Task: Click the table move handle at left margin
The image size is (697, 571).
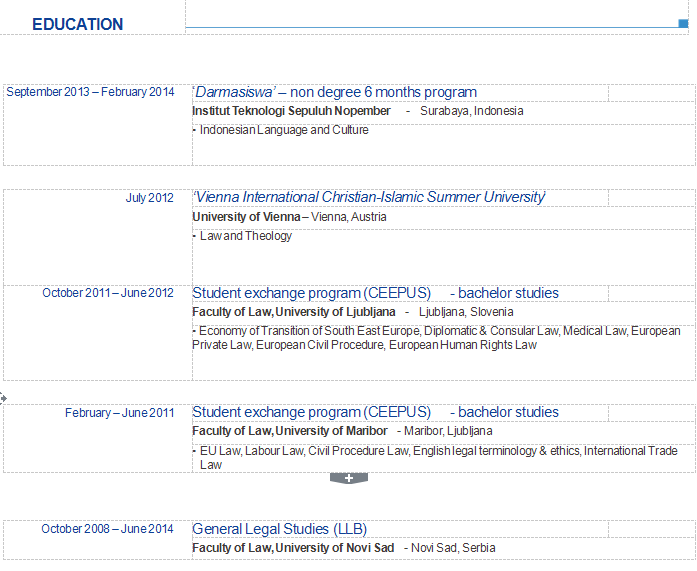Action: tap(3, 398)
